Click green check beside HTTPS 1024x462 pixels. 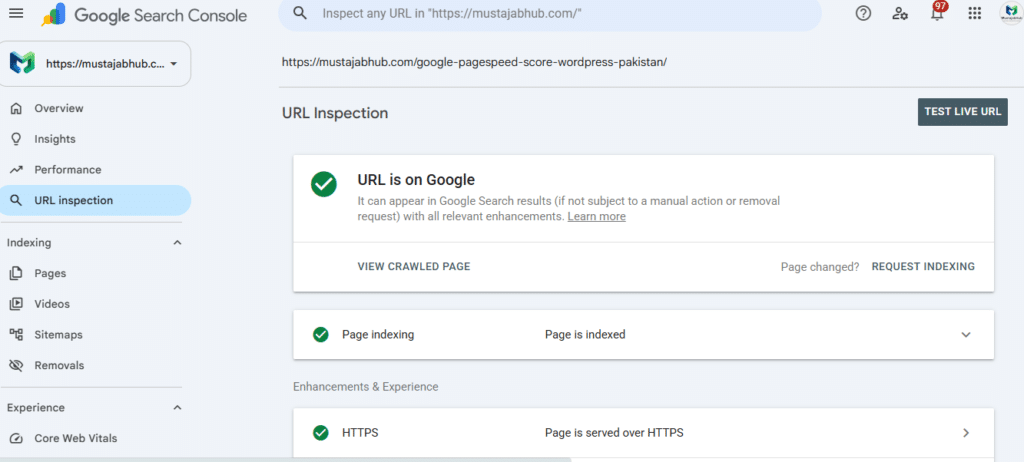tap(321, 433)
